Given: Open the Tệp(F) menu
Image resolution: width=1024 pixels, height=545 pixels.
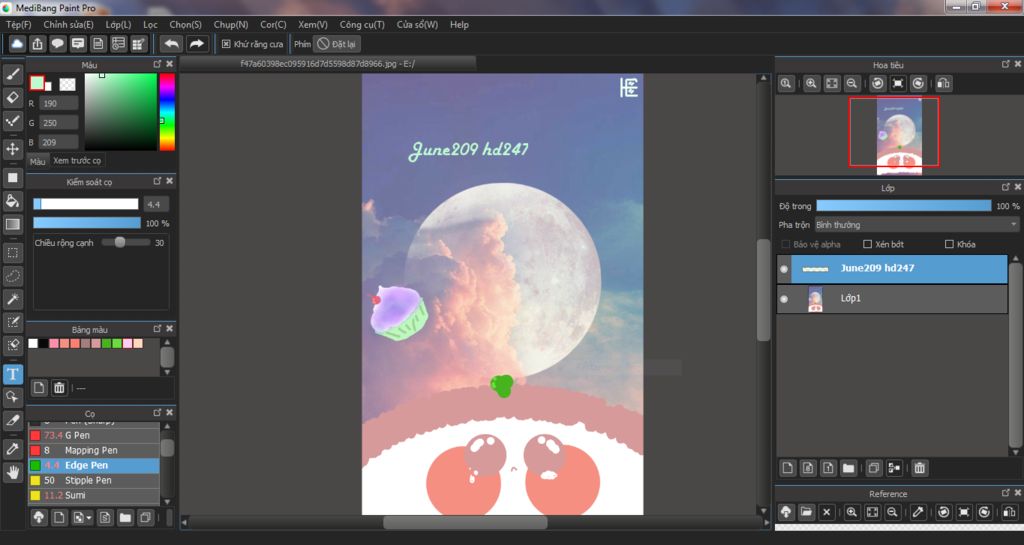Looking at the screenshot, I should (19, 24).
